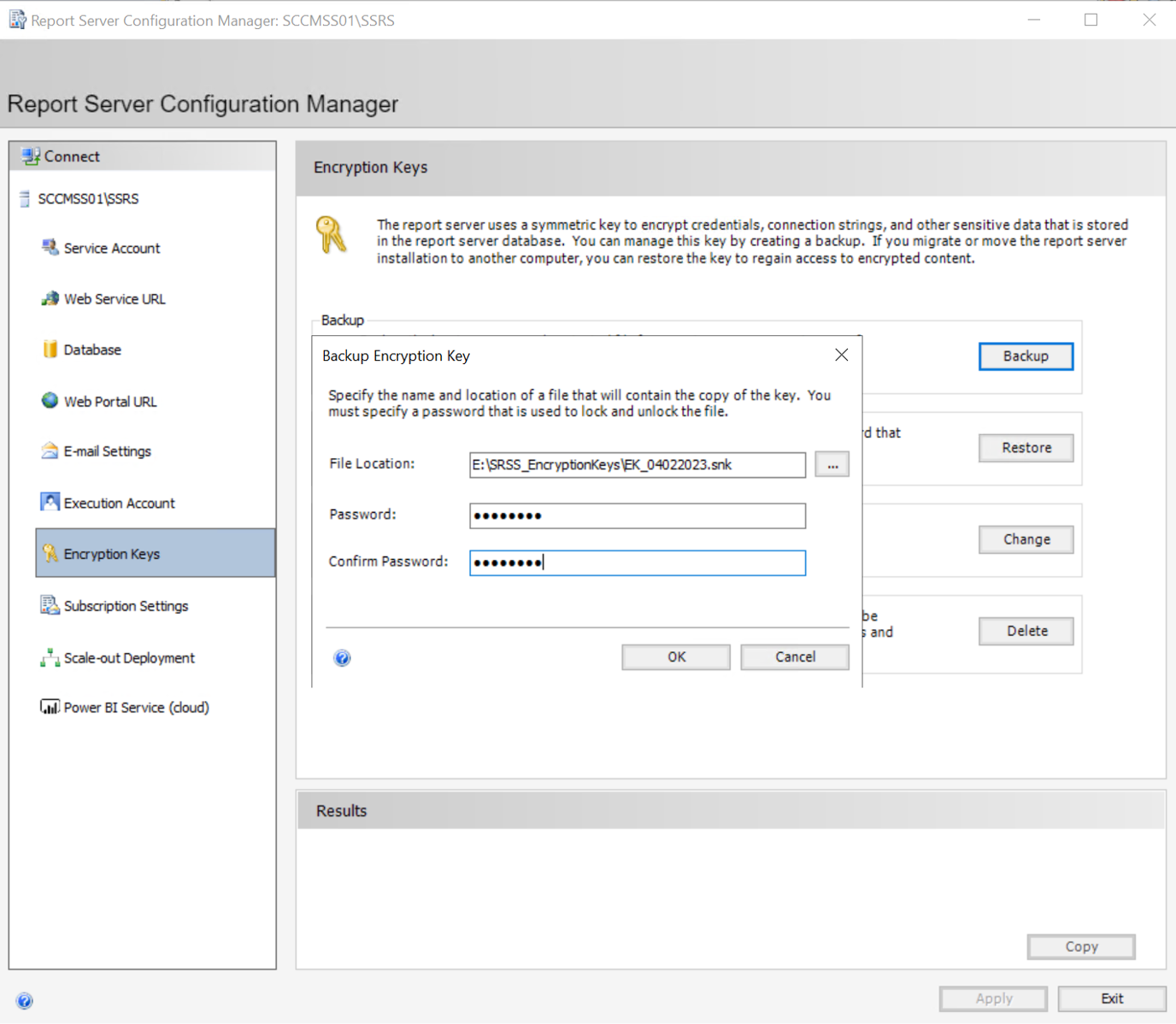Open Web Portal URL configuration
Image resolution: width=1176 pixels, height=1024 pixels.
point(110,402)
